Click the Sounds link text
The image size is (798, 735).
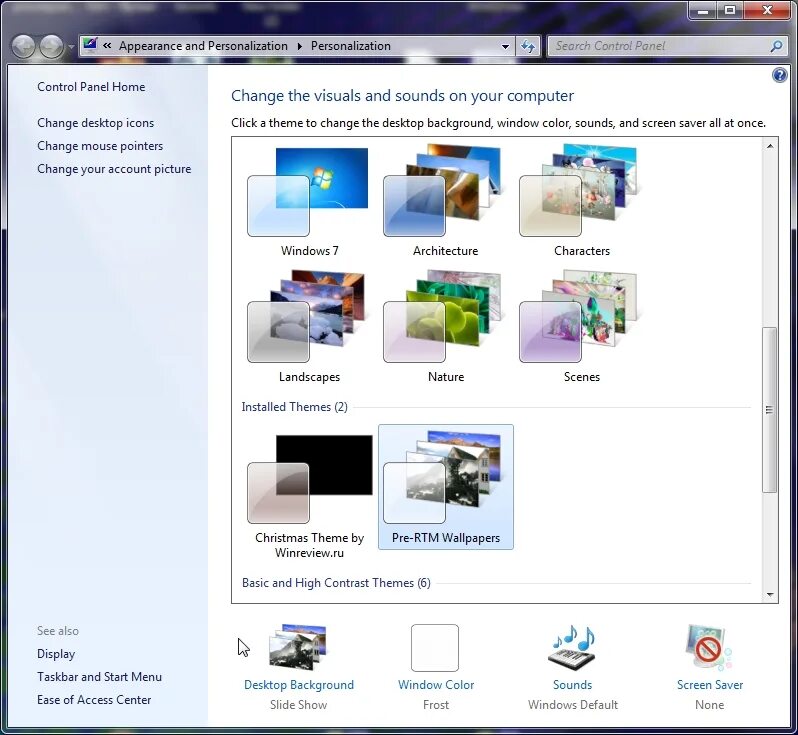coord(573,685)
